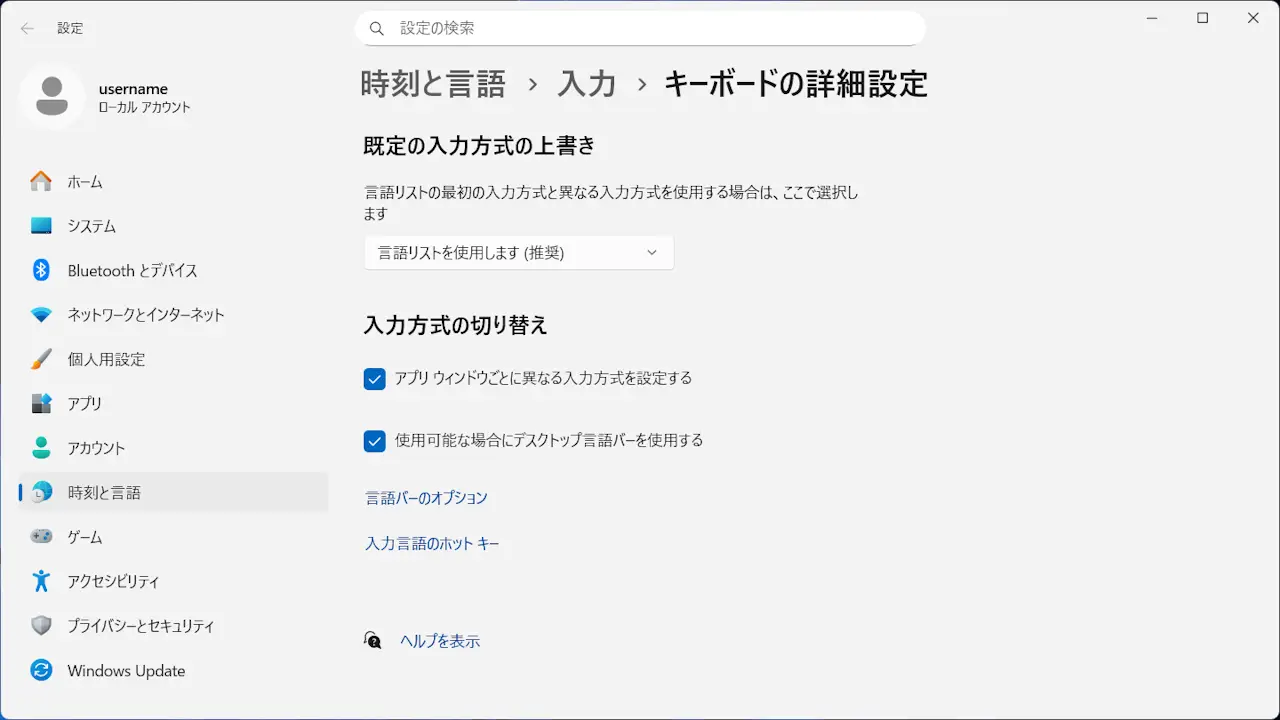
Task: Click the Accessibility (アクセシビリティ) person icon
Action: (41, 581)
